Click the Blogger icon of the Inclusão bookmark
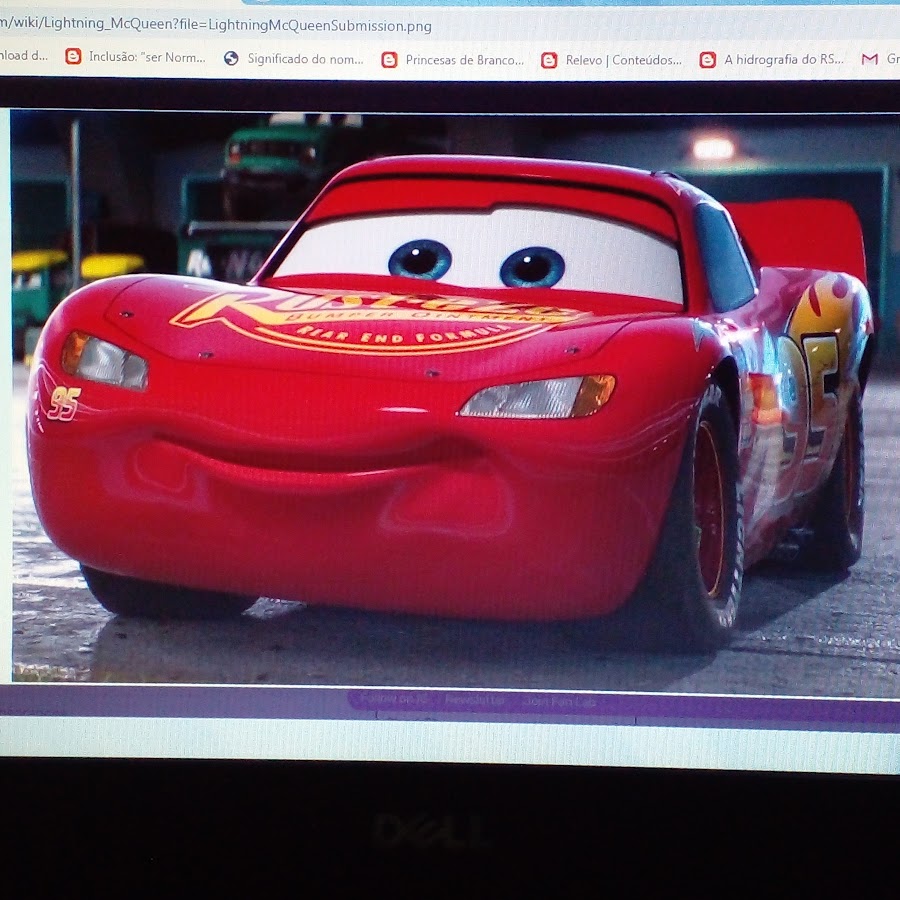This screenshot has height=900, width=900. (x=73, y=56)
